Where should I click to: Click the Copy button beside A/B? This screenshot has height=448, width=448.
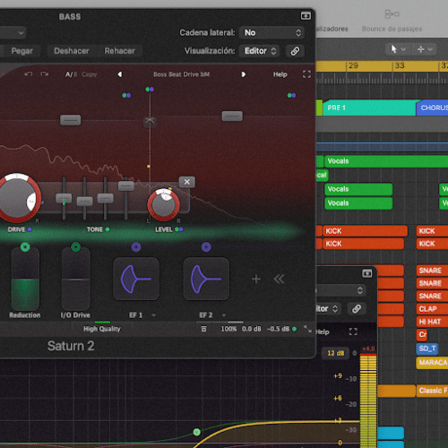(x=89, y=74)
